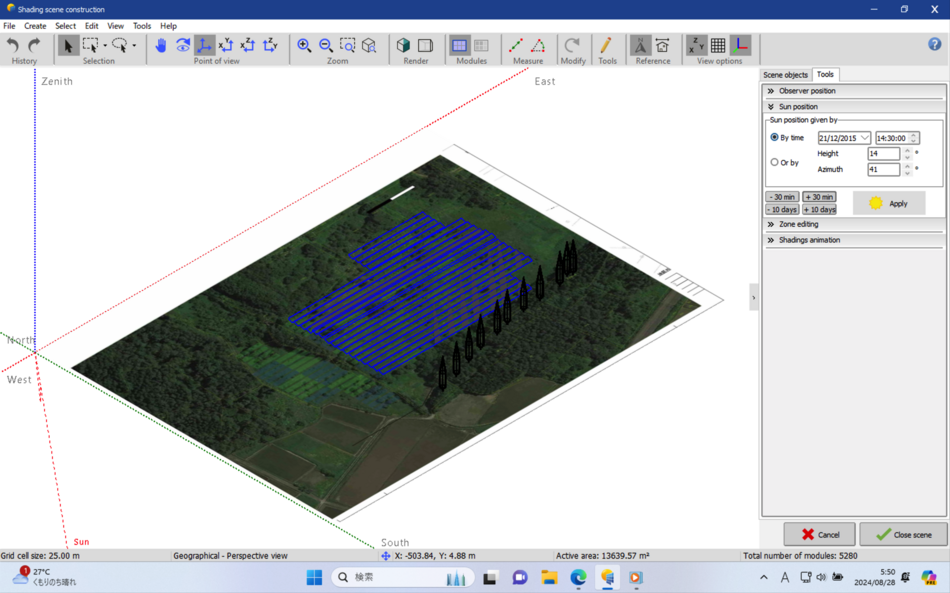The image size is (950, 593).
Task: Click the Microsoft Edge taskbar icon
Action: point(578,577)
